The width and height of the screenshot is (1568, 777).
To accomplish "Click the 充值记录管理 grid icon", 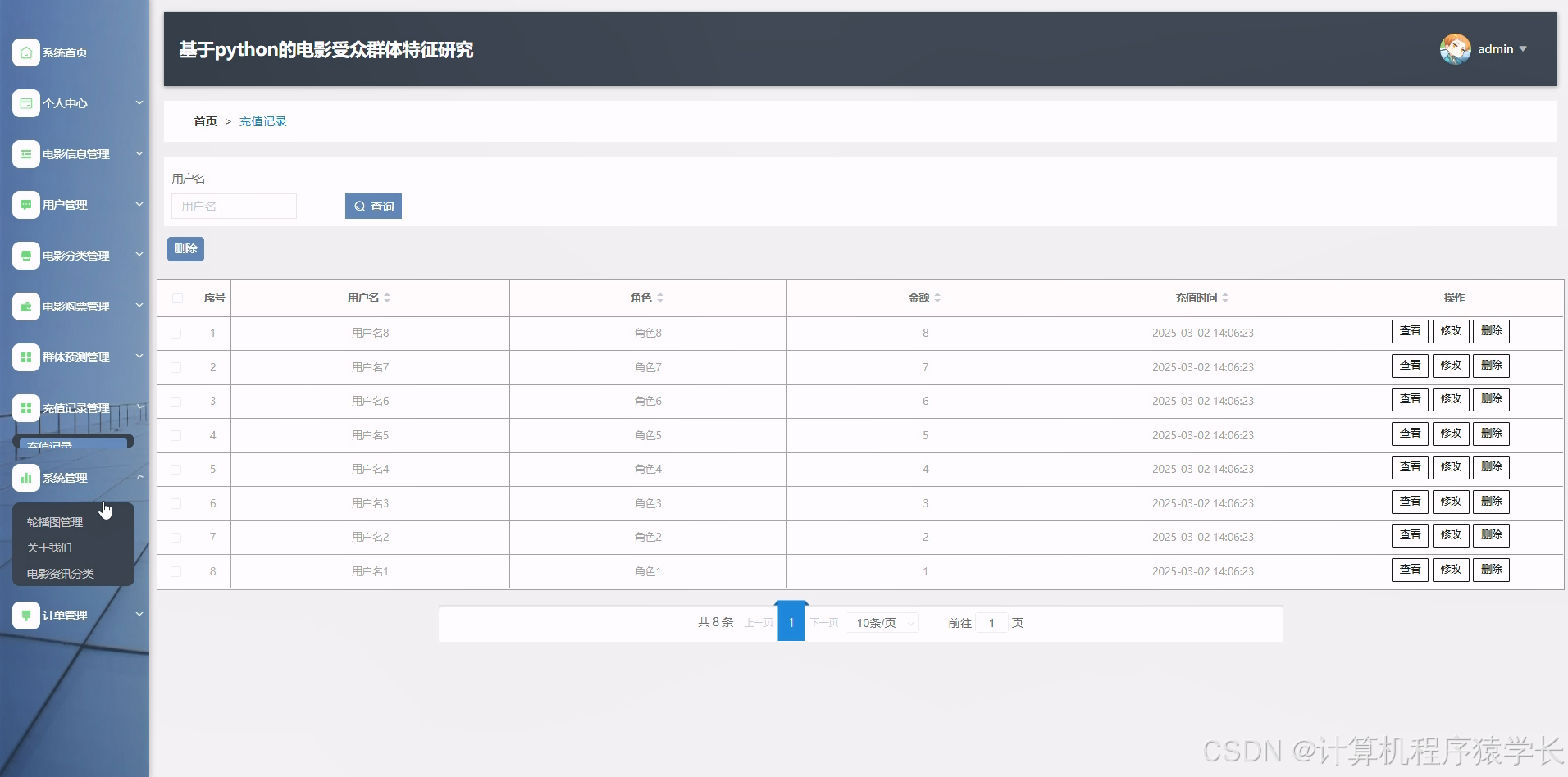I will pos(26,408).
